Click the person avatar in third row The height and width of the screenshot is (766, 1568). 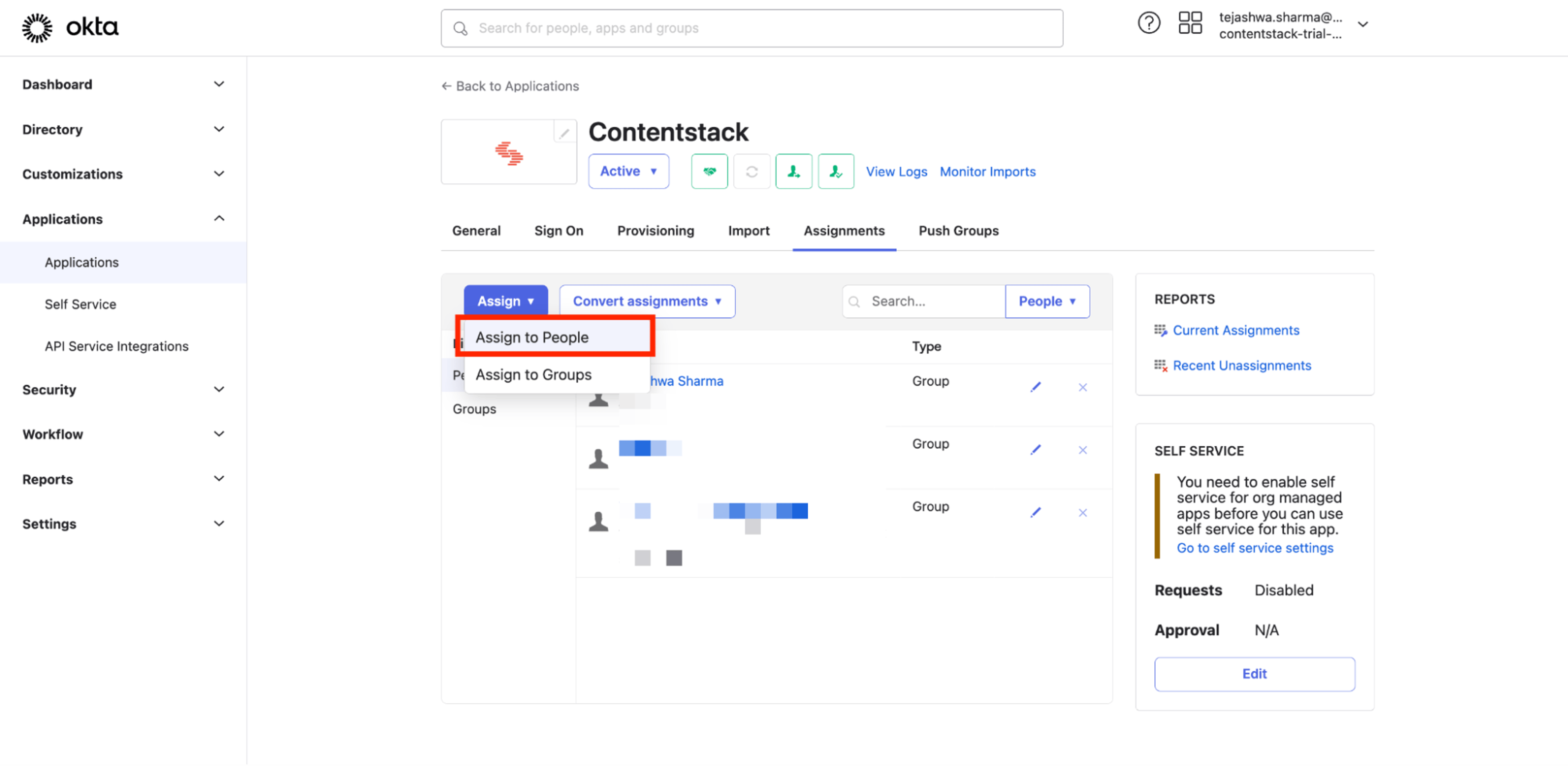click(598, 521)
